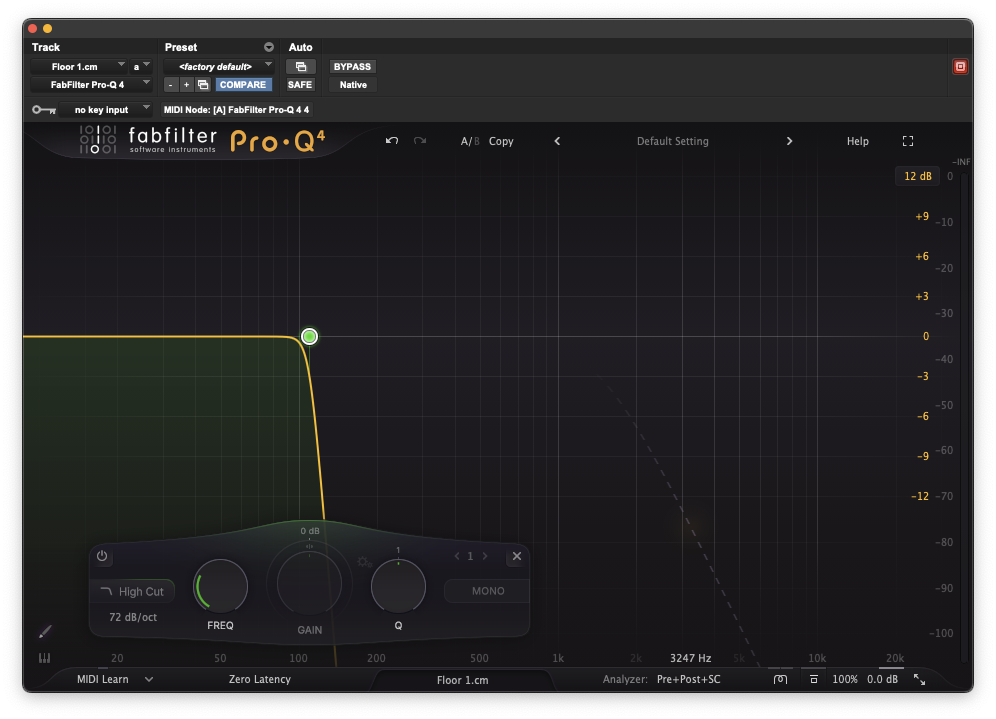Screen dimensions: 996x719
Task: Open High Cut filter shape dropdown
Action: pyautogui.click(x=133, y=591)
